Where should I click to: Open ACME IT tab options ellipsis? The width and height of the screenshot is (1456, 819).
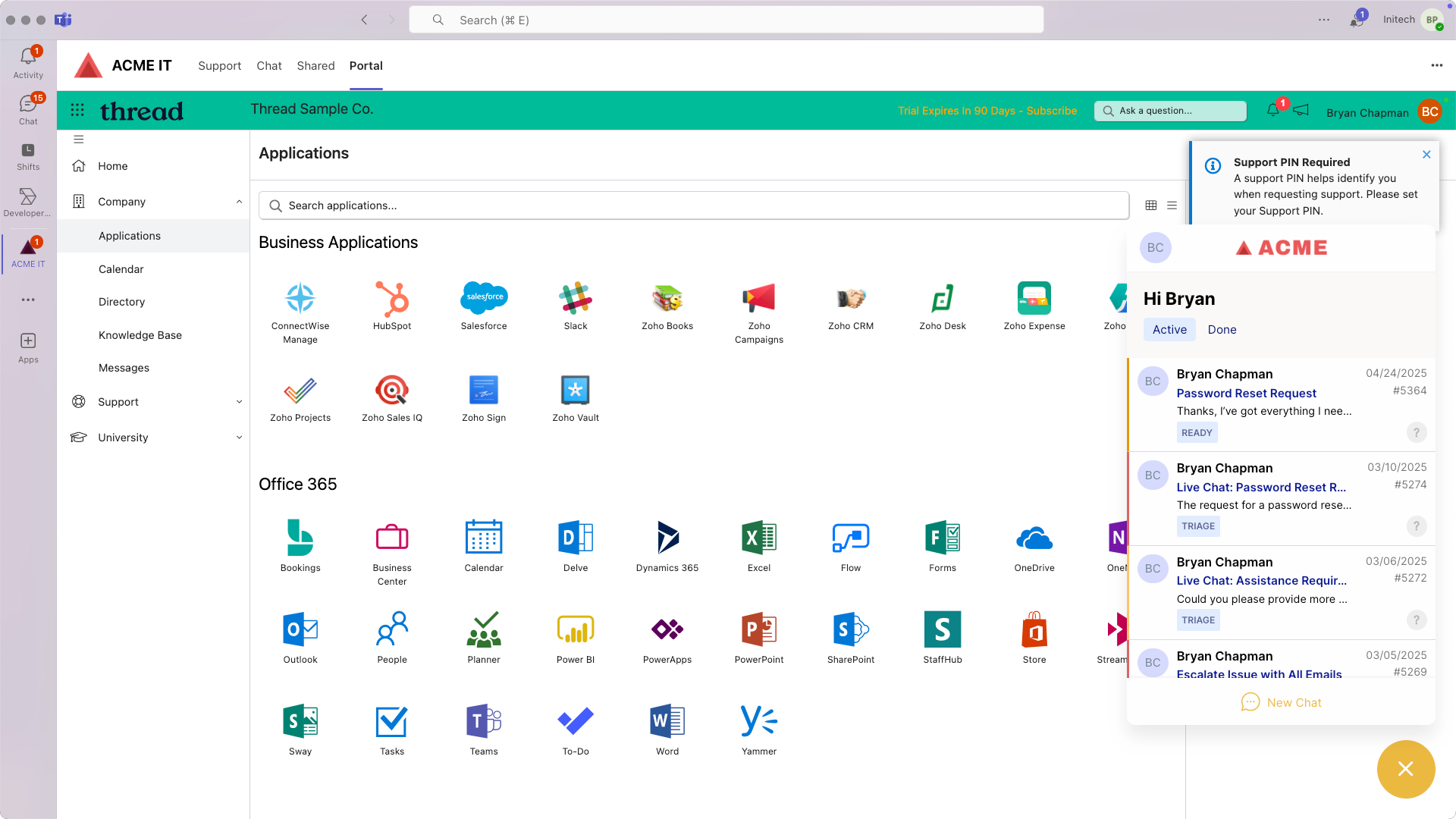[1436, 66]
